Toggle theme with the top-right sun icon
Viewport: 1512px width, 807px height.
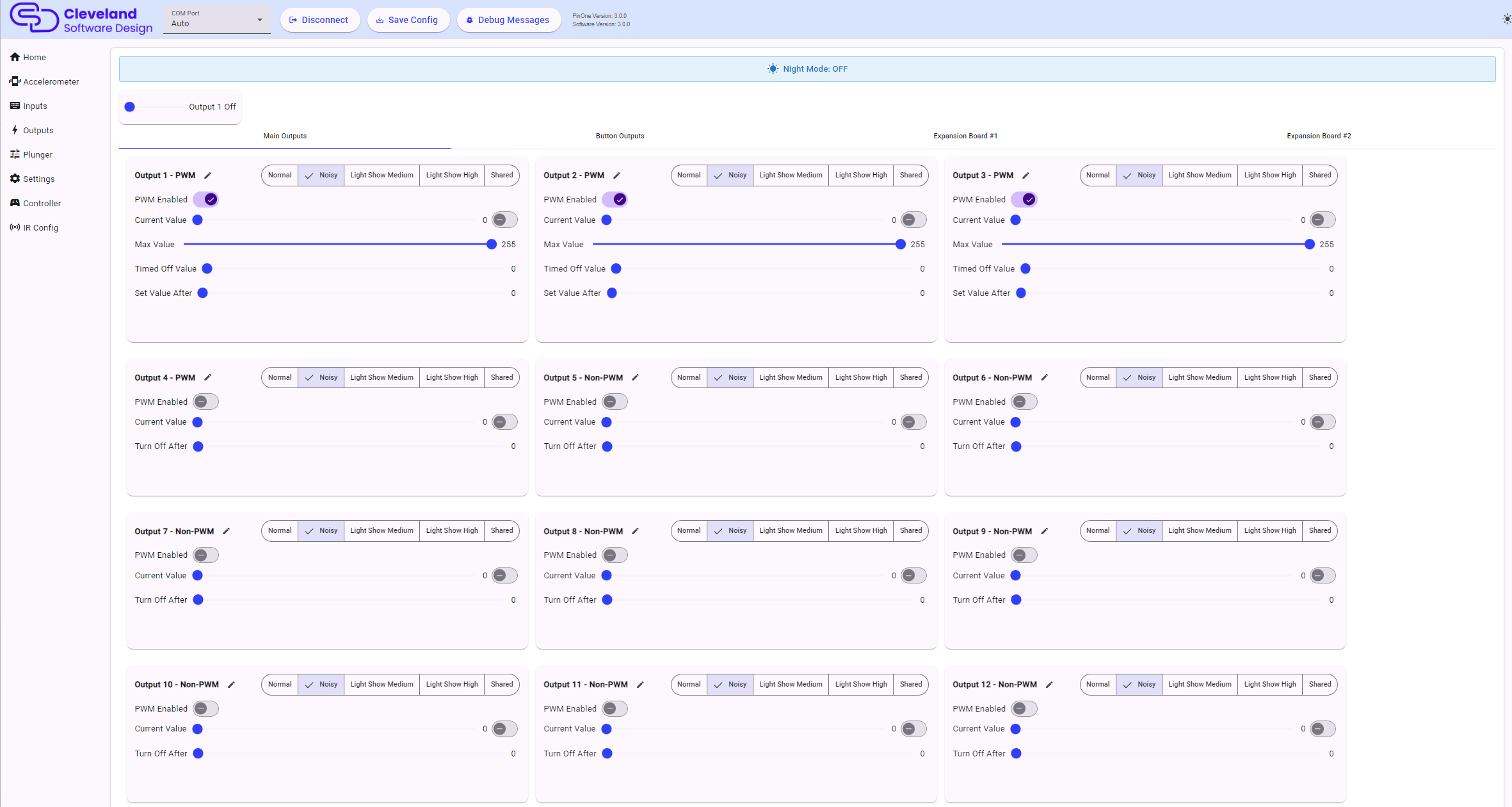[x=1506, y=19]
